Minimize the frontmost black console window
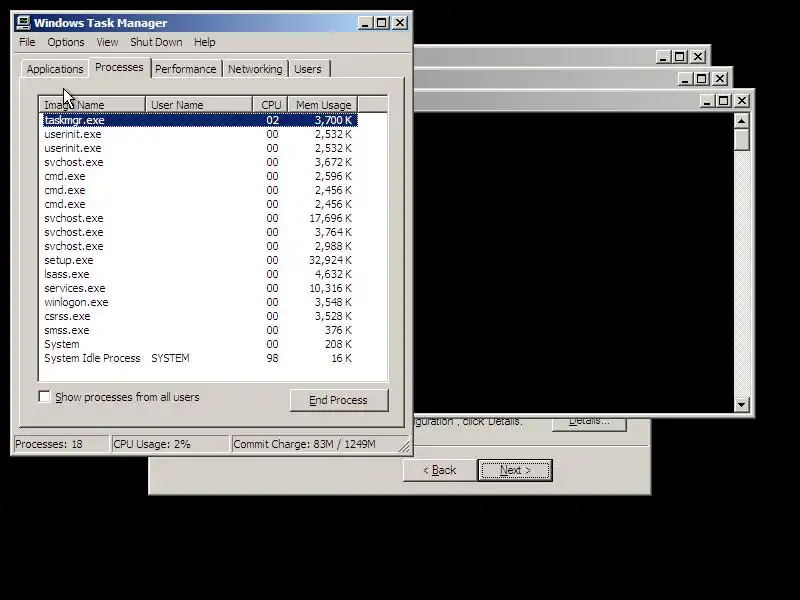800x600 pixels. coord(707,101)
